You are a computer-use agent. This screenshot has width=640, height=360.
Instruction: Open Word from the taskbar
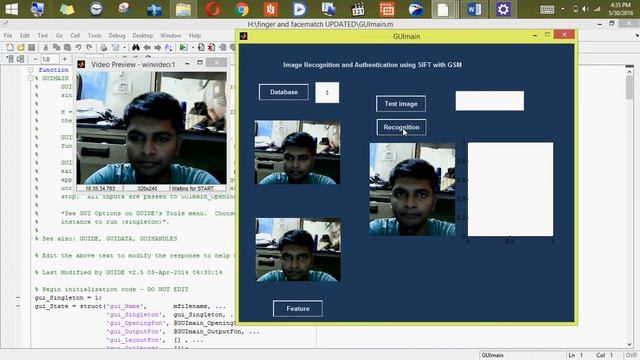coord(474,9)
